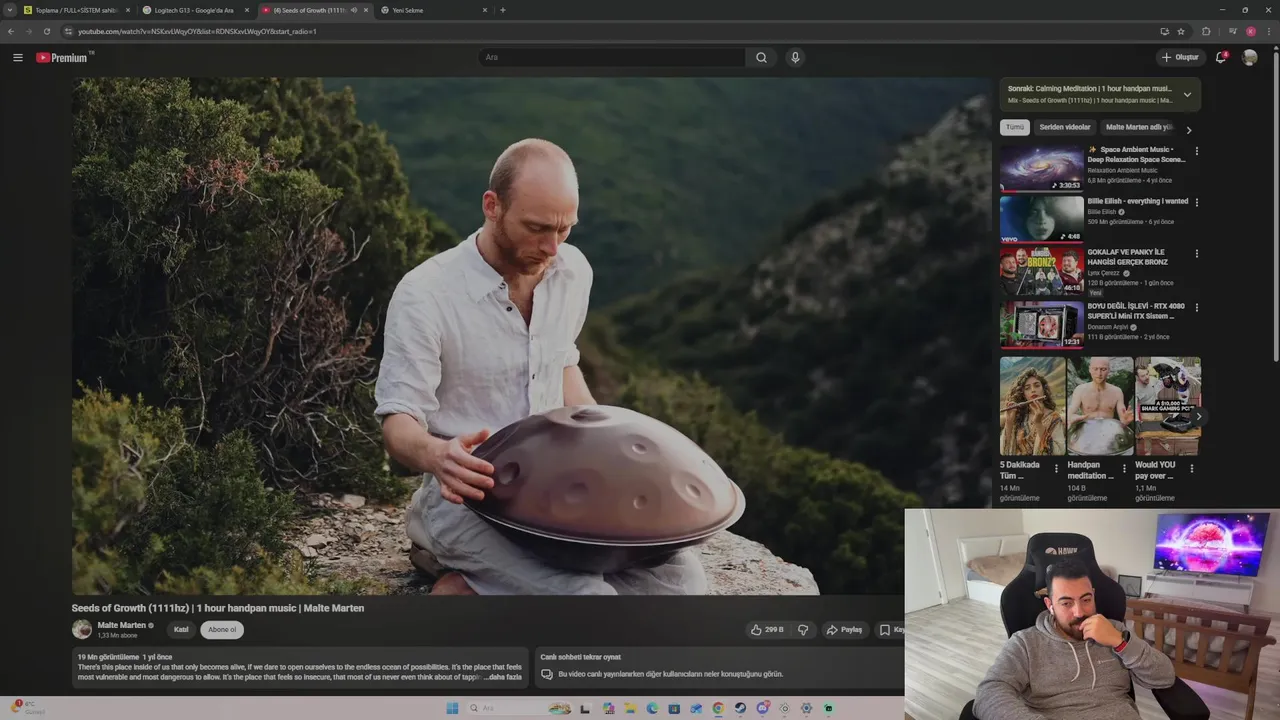The image size is (1280, 720).
Task: Go back with the browser back arrow
Action: click(11, 31)
